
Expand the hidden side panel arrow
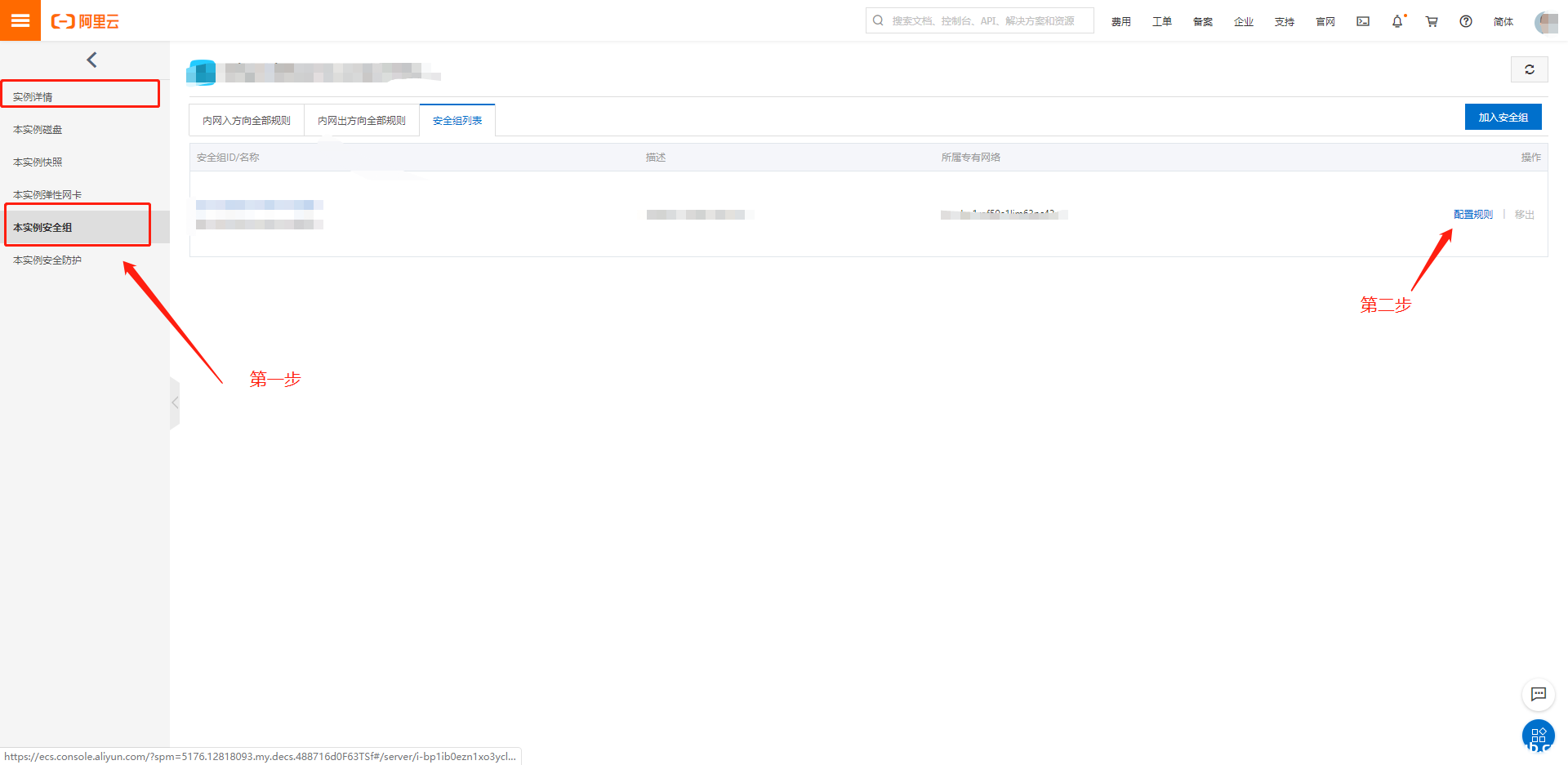coord(175,402)
